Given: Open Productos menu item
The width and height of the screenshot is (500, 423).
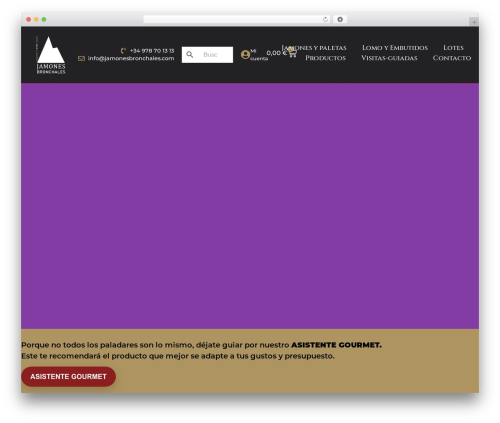Looking at the screenshot, I should [x=325, y=58].
